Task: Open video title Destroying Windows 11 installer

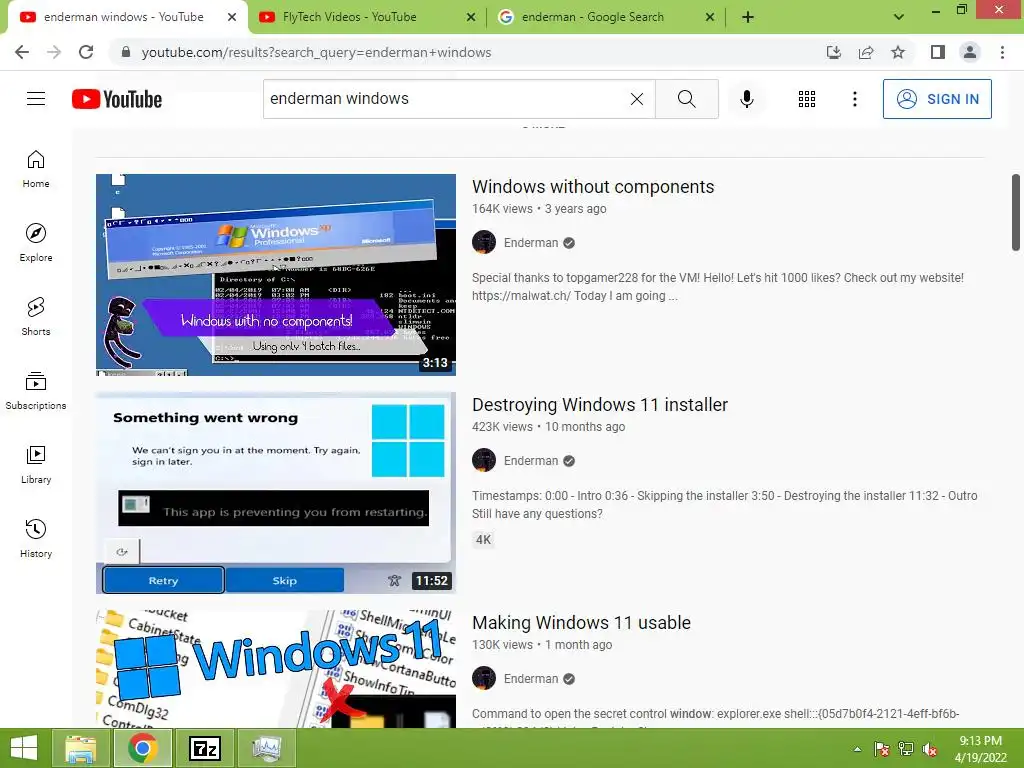Action: tap(600, 405)
